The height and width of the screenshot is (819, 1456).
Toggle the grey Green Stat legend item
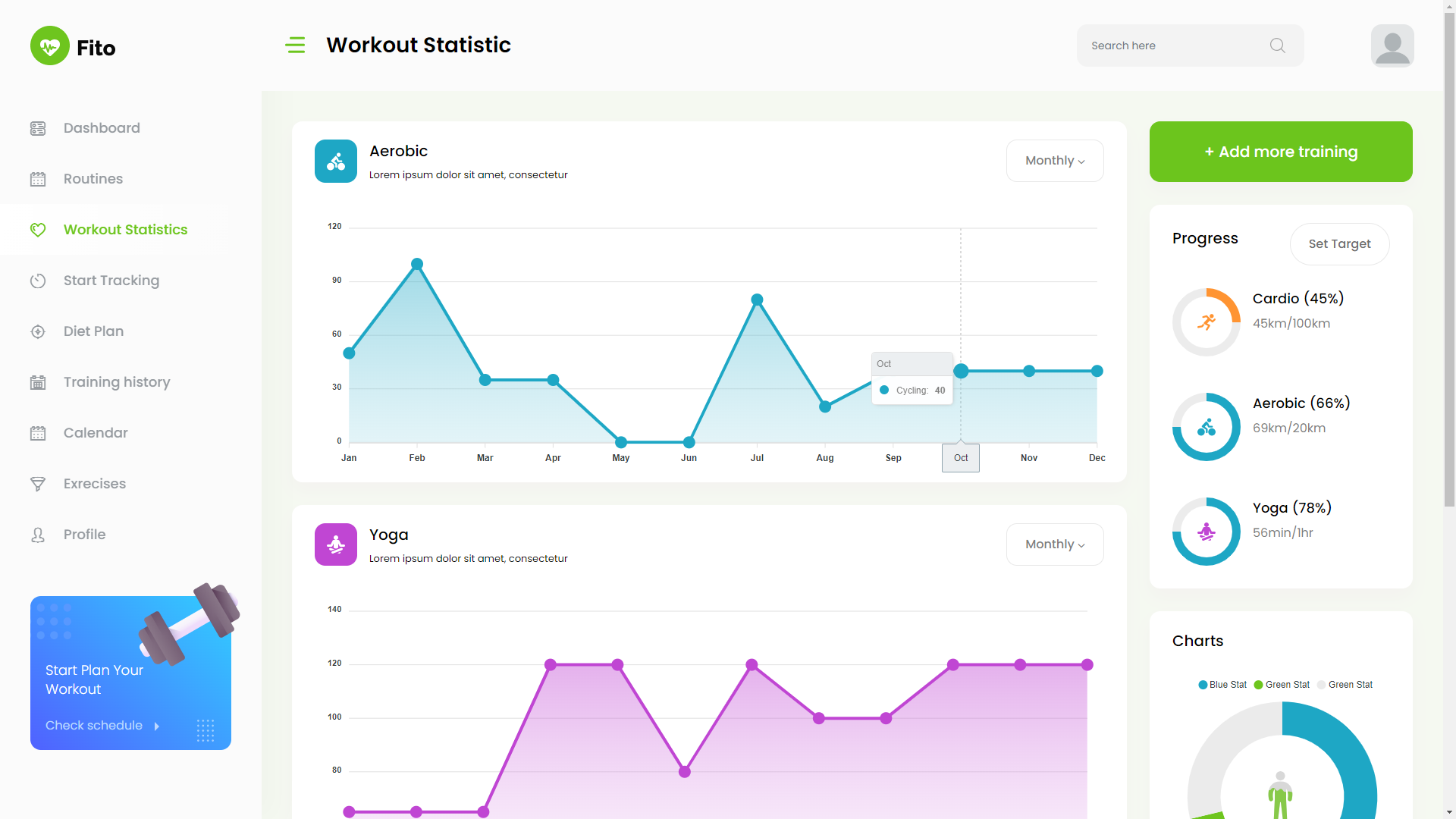pos(1345,685)
